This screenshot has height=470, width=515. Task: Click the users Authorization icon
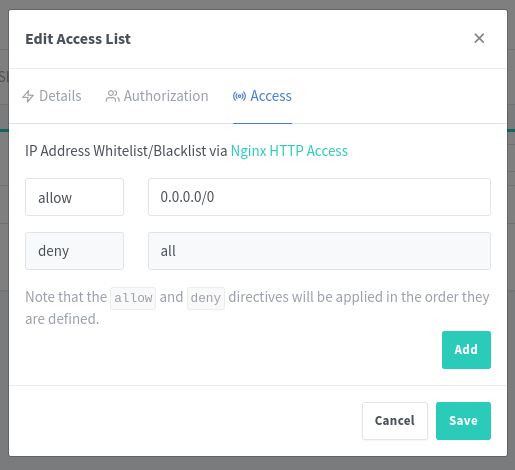(x=112, y=96)
